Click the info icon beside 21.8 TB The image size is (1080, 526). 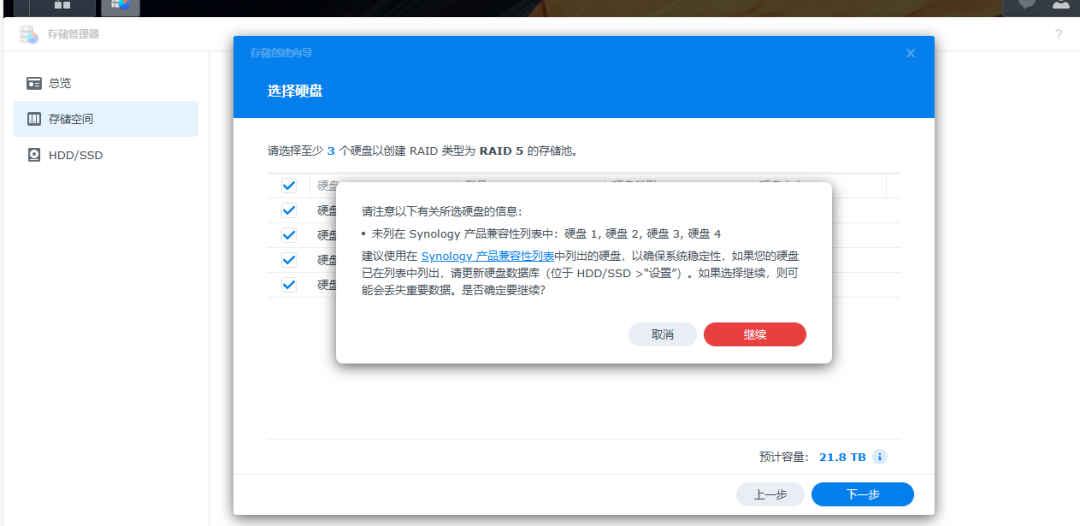click(880, 457)
